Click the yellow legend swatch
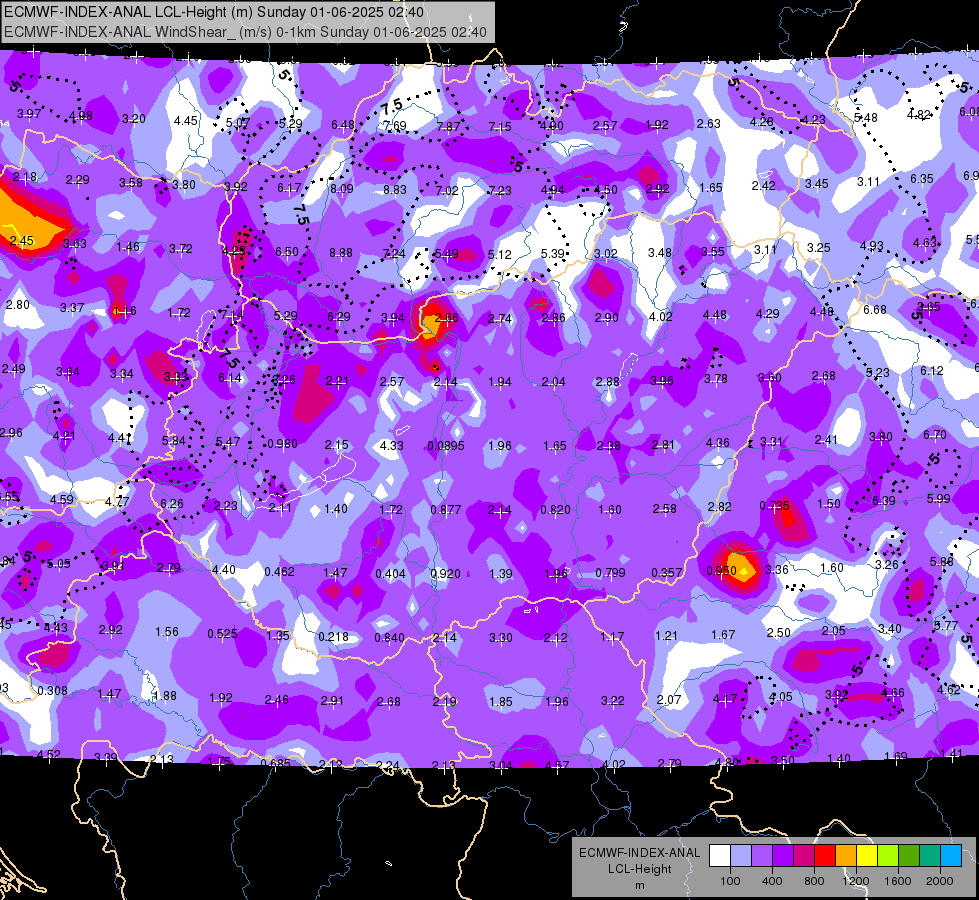Viewport: 979px width, 900px height. click(x=867, y=856)
